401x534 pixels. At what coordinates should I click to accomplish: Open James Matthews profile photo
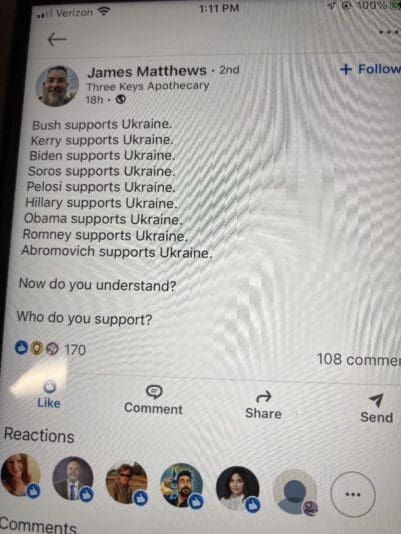57,86
